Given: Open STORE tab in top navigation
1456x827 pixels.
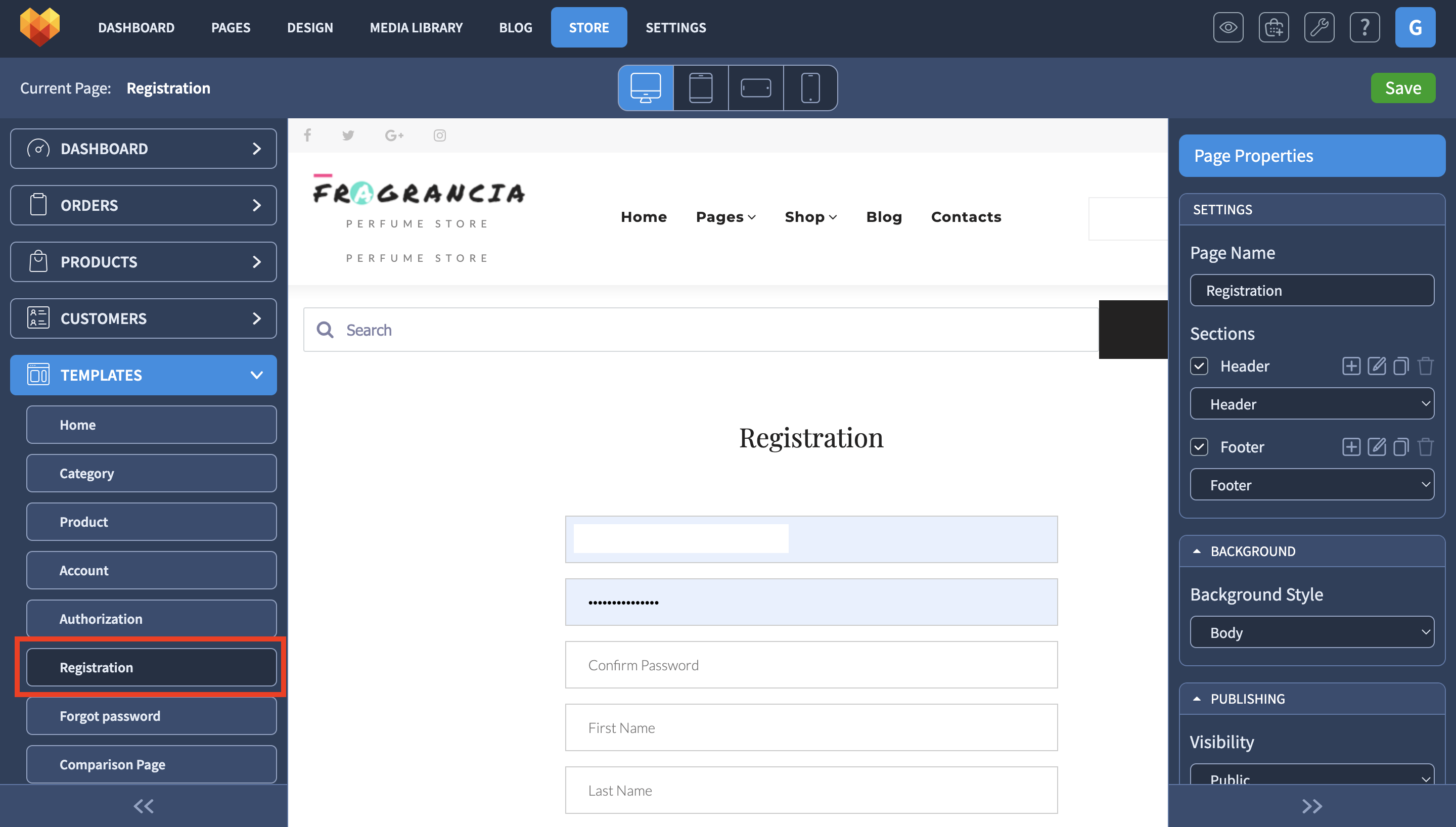Looking at the screenshot, I should (x=589, y=27).
